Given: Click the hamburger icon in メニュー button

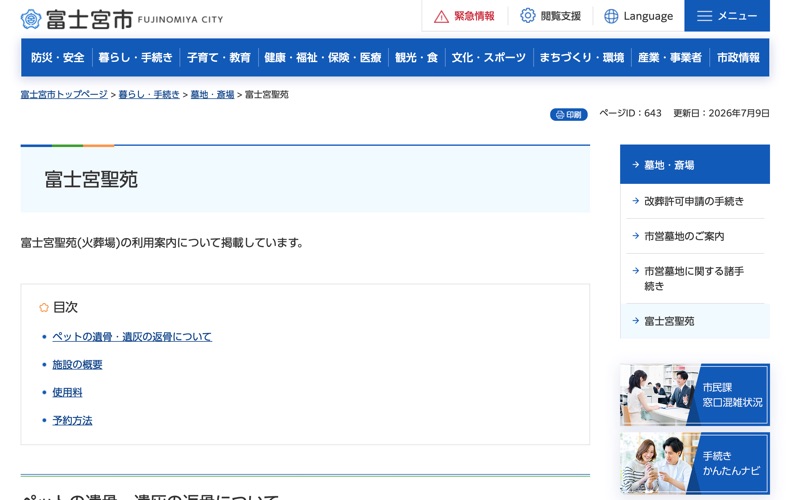Looking at the screenshot, I should point(705,16).
